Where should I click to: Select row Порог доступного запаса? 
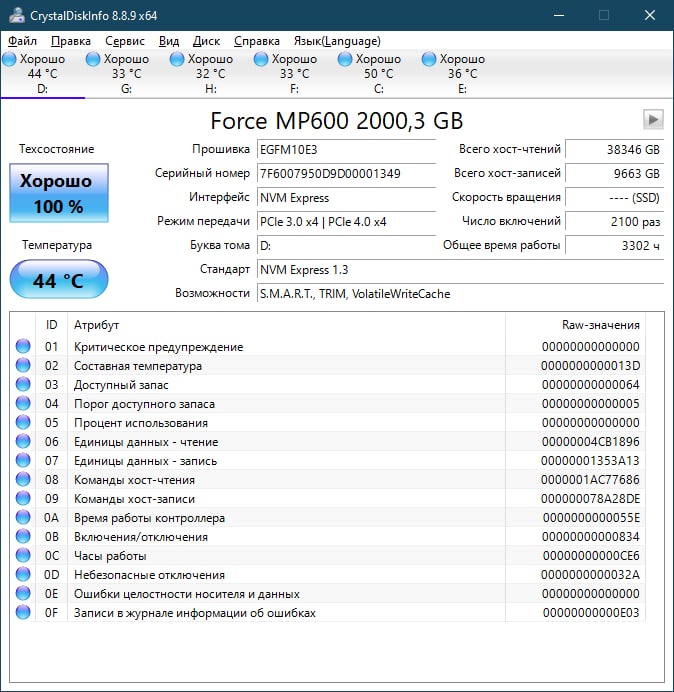coord(328,403)
